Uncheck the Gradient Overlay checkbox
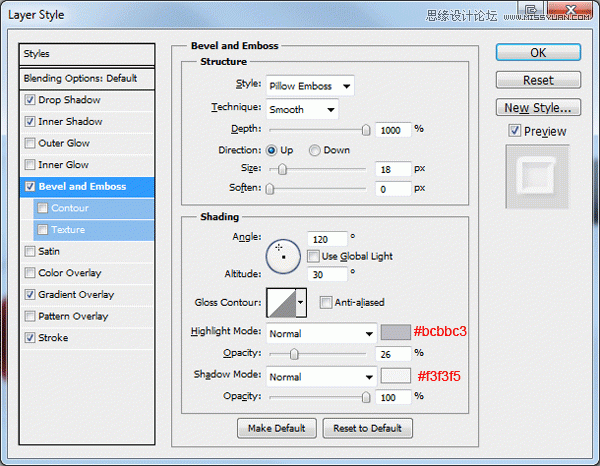The width and height of the screenshot is (600, 466). (x=29, y=295)
